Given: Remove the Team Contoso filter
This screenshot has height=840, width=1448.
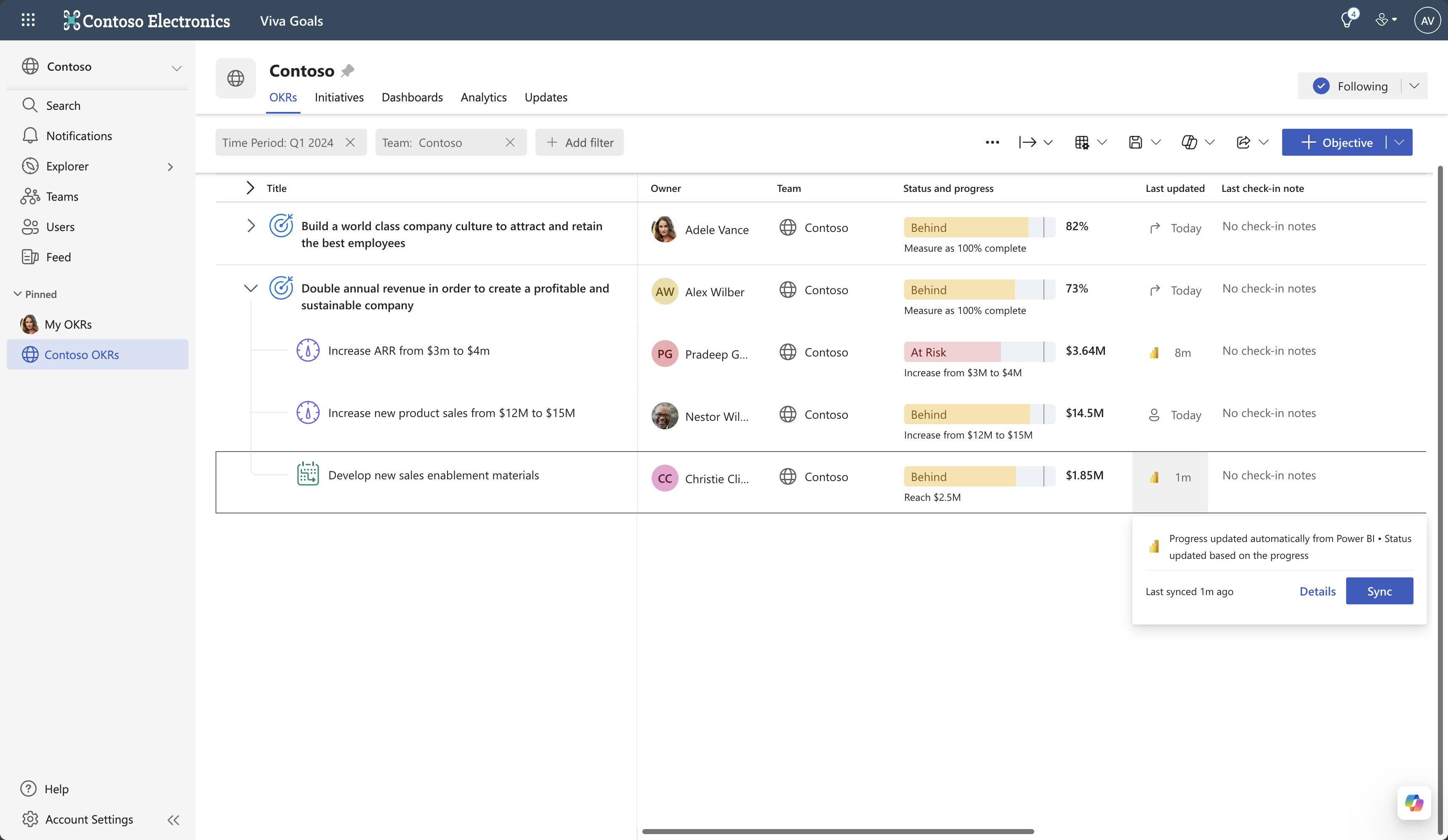Looking at the screenshot, I should click(510, 143).
